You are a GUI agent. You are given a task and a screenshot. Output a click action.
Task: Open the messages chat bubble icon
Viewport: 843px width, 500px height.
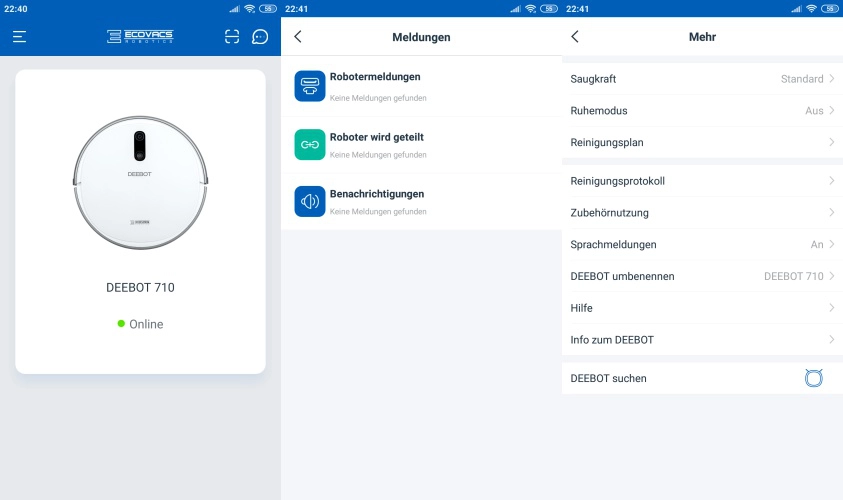pos(260,37)
